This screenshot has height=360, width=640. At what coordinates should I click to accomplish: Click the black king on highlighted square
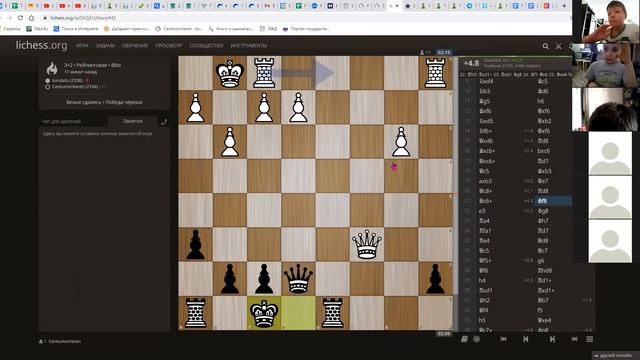coord(264,313)
